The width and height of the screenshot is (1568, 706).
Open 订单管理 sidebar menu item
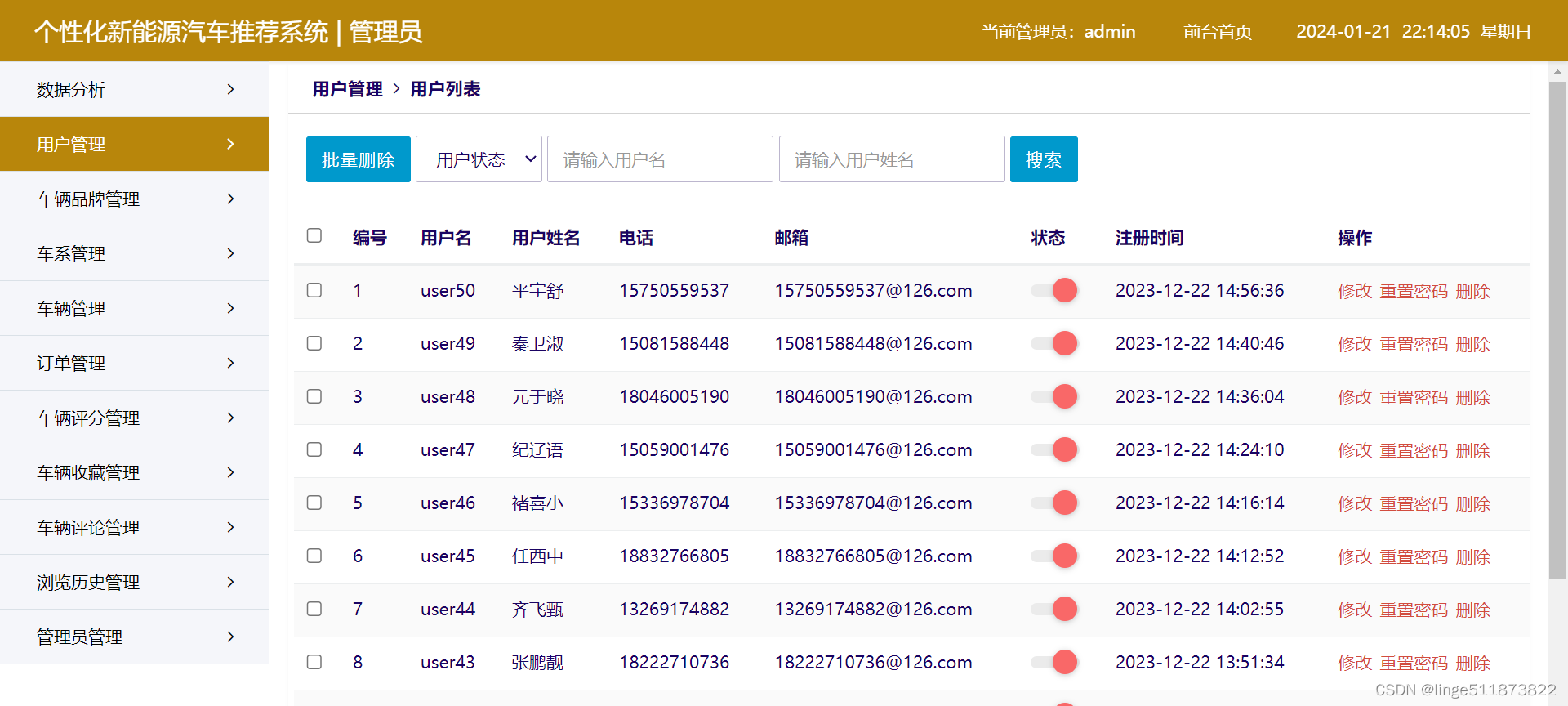134,363
